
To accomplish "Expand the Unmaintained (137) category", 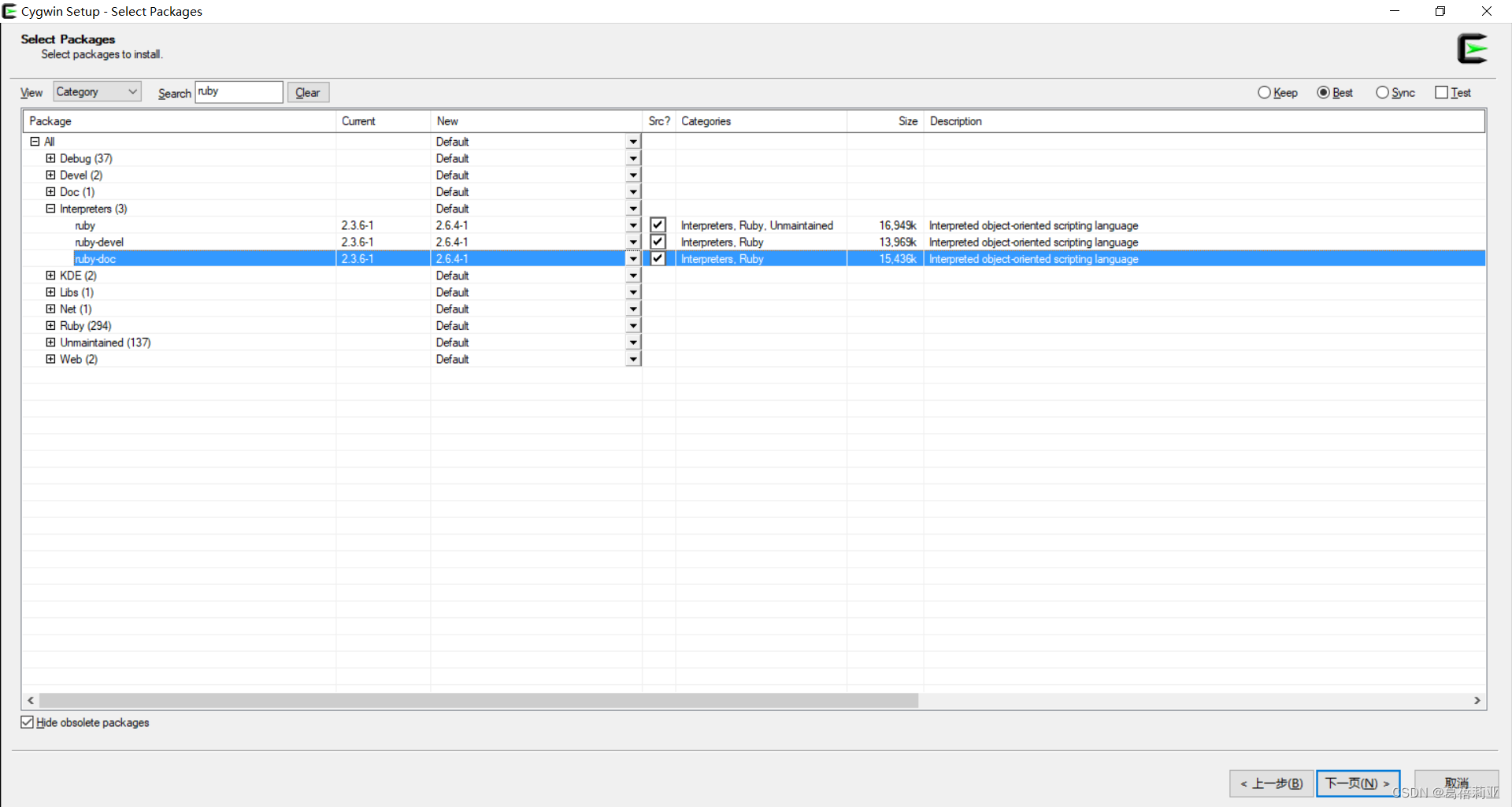I will [50, 342].
